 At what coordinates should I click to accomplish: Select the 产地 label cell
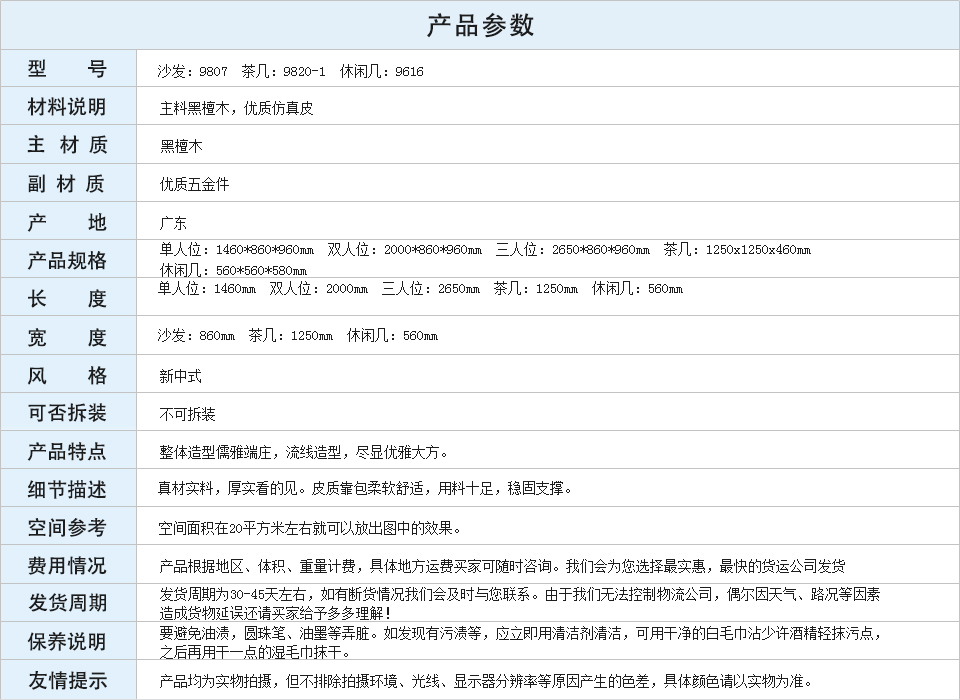coord(67,222)
